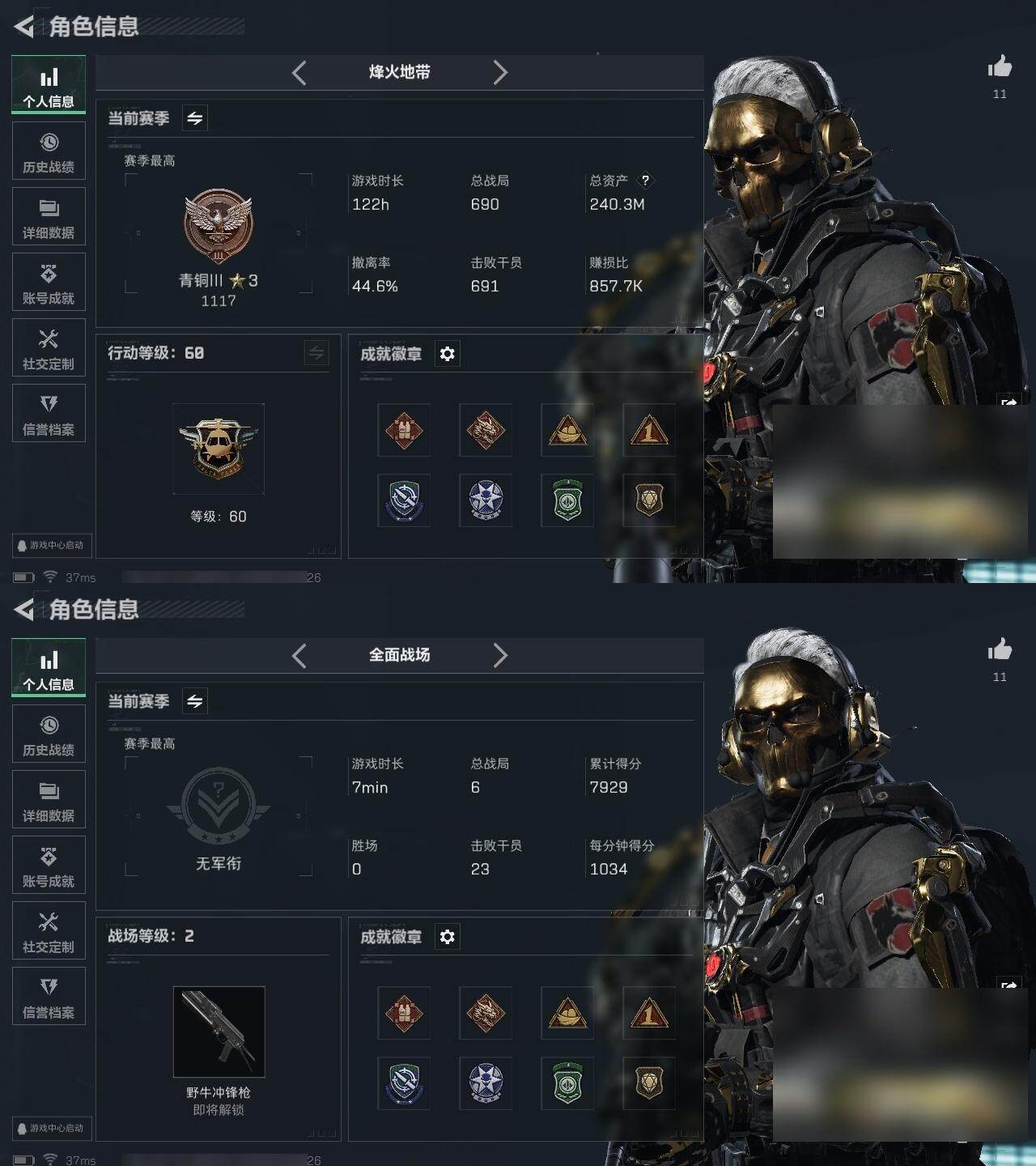This screenshot has width=1036, height=1166.
Task: Go to previous mode left of 烽火地带
Action: point(299,73)
